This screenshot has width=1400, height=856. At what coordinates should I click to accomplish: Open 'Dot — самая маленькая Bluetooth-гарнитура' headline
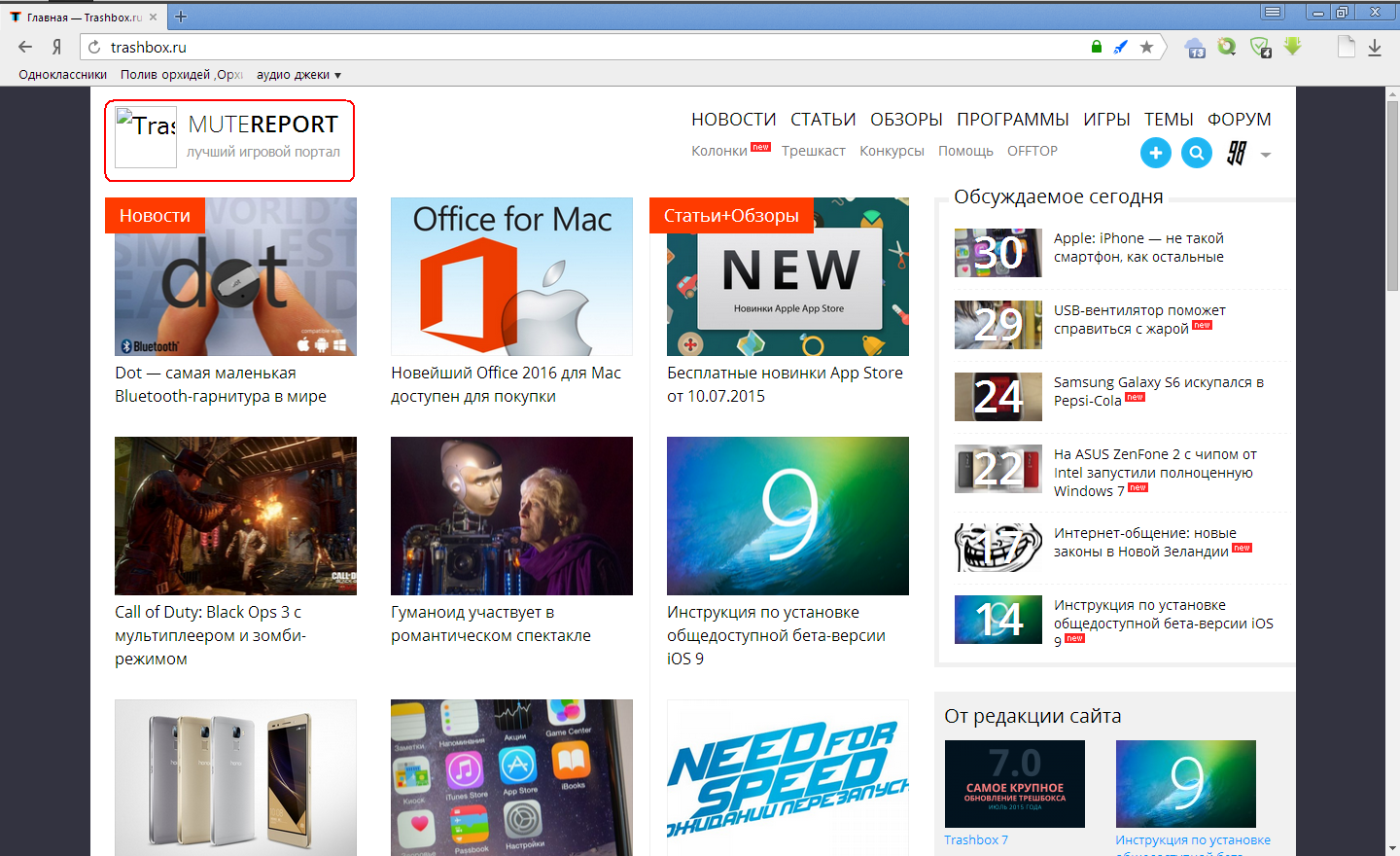point(221,384)
